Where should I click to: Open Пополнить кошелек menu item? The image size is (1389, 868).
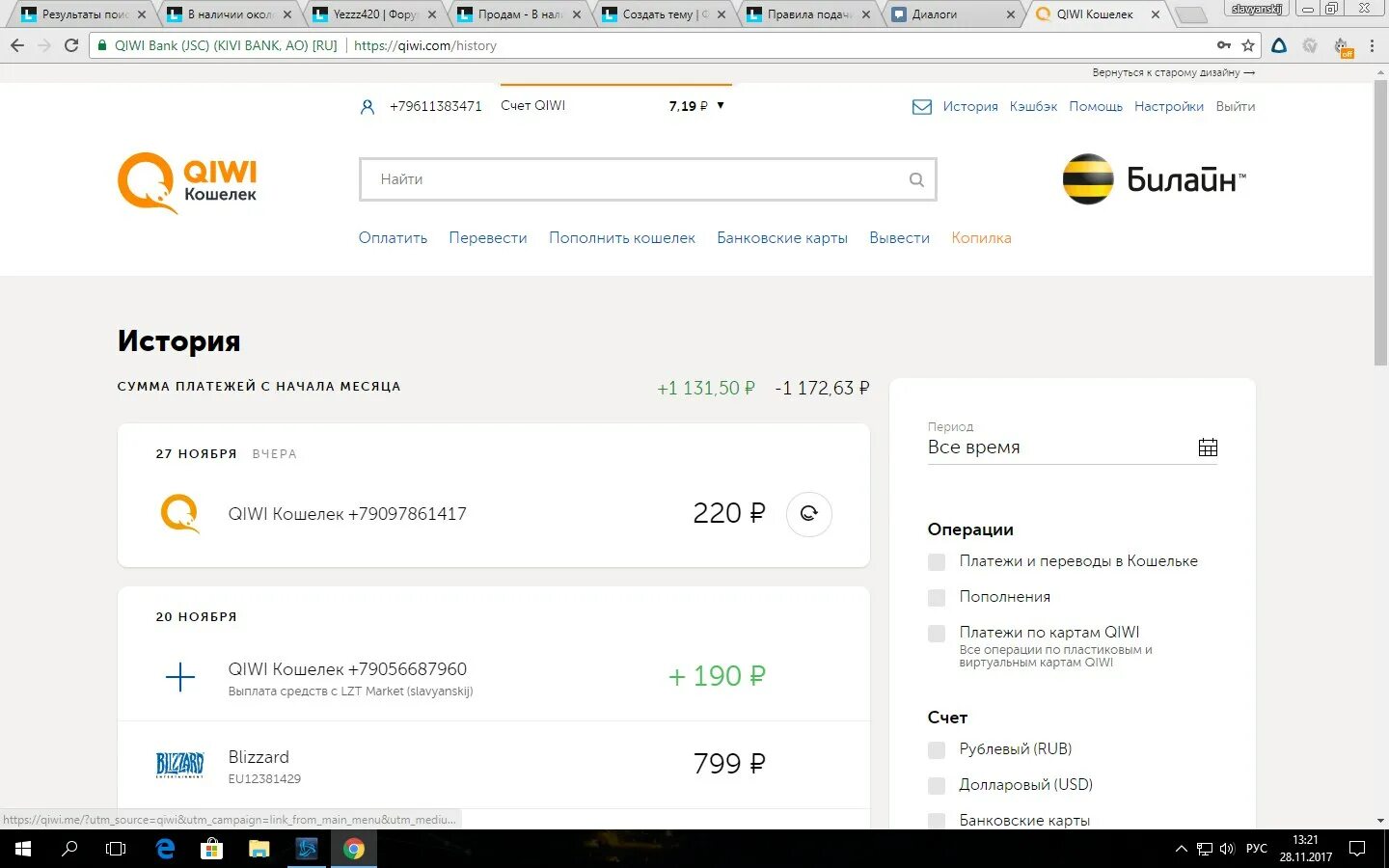[x=622, y=238]
